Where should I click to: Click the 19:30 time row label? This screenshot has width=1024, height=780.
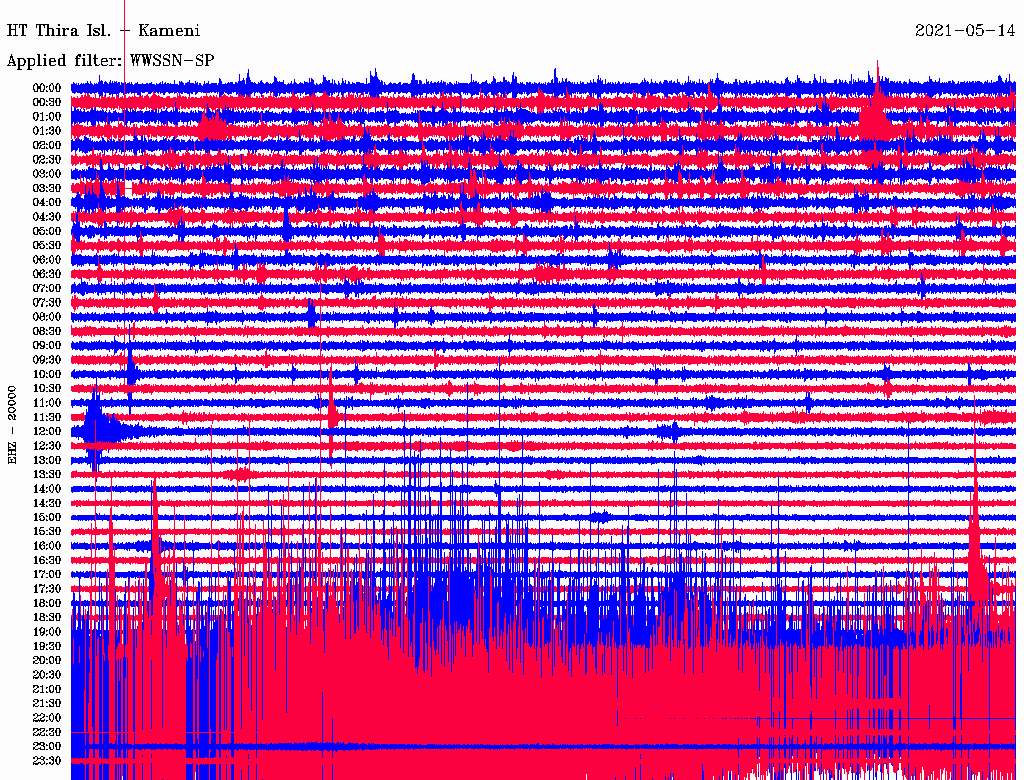(47, 646)
